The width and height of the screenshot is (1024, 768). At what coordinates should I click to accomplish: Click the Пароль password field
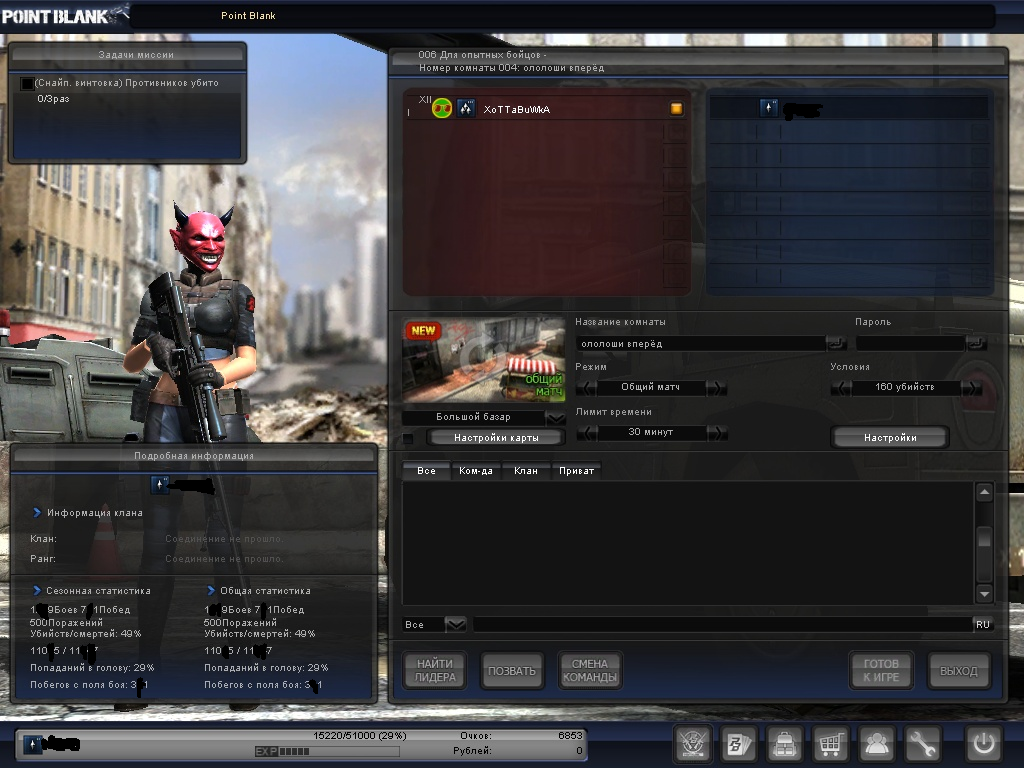coord(910,344)
